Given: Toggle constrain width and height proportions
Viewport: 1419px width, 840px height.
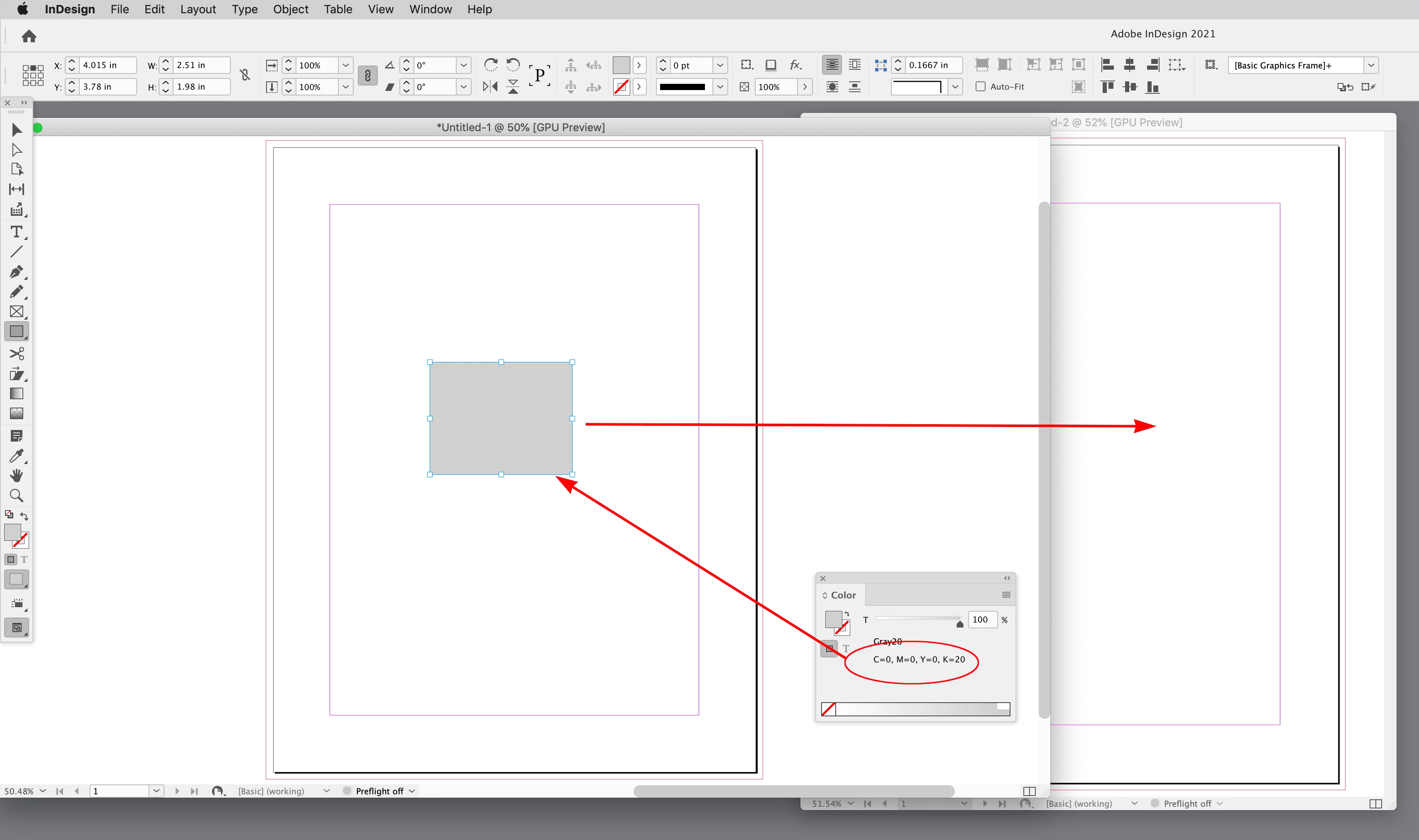Looking at the screenshot, I should [x=245, y=75].
